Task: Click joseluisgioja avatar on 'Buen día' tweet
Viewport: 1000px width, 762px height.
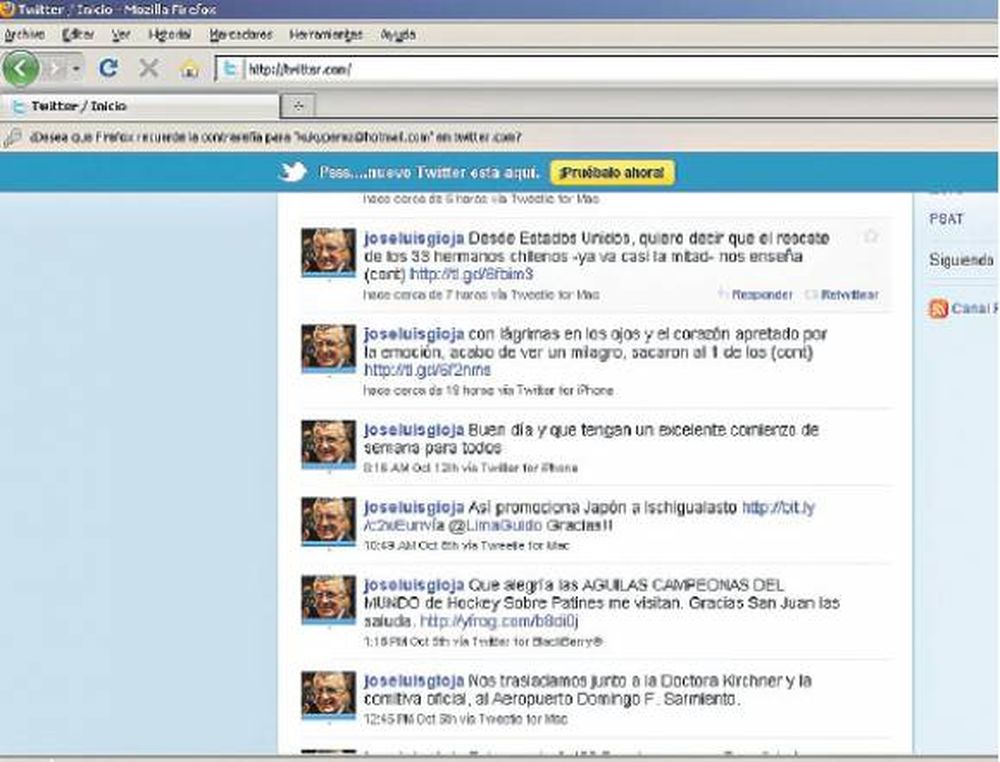Action: tap(328, 444)
